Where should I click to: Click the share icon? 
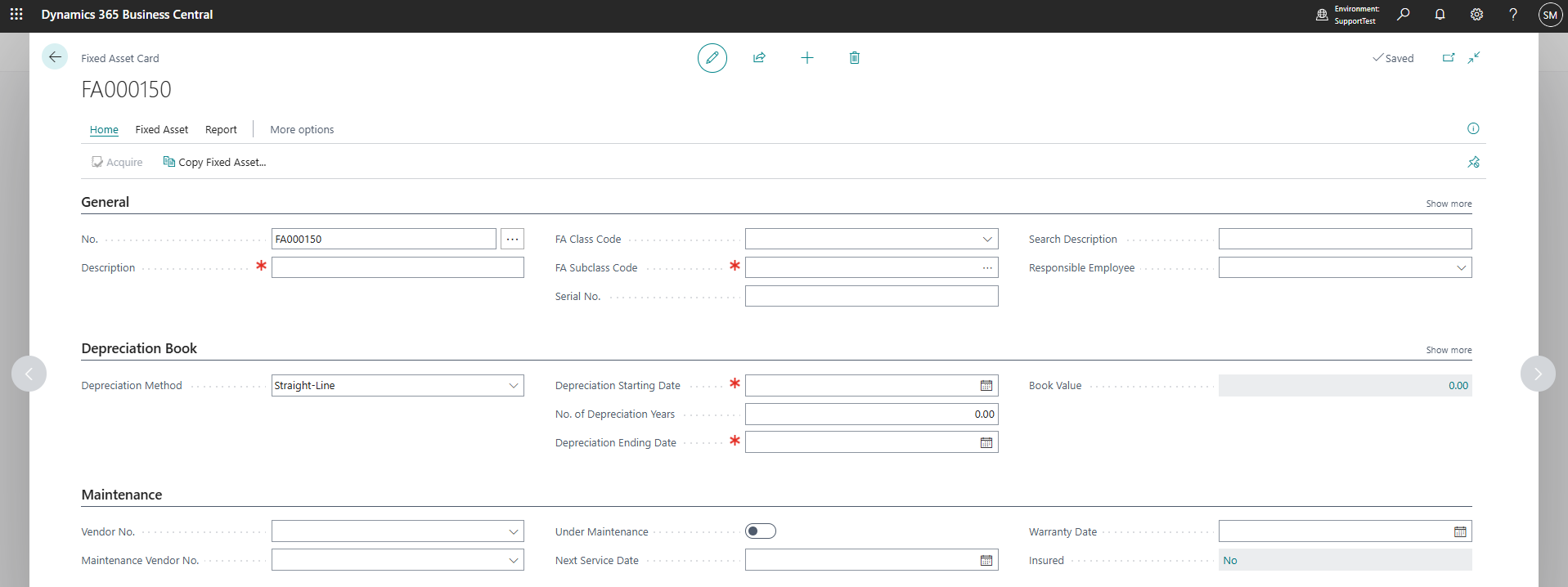click(759, 58)
